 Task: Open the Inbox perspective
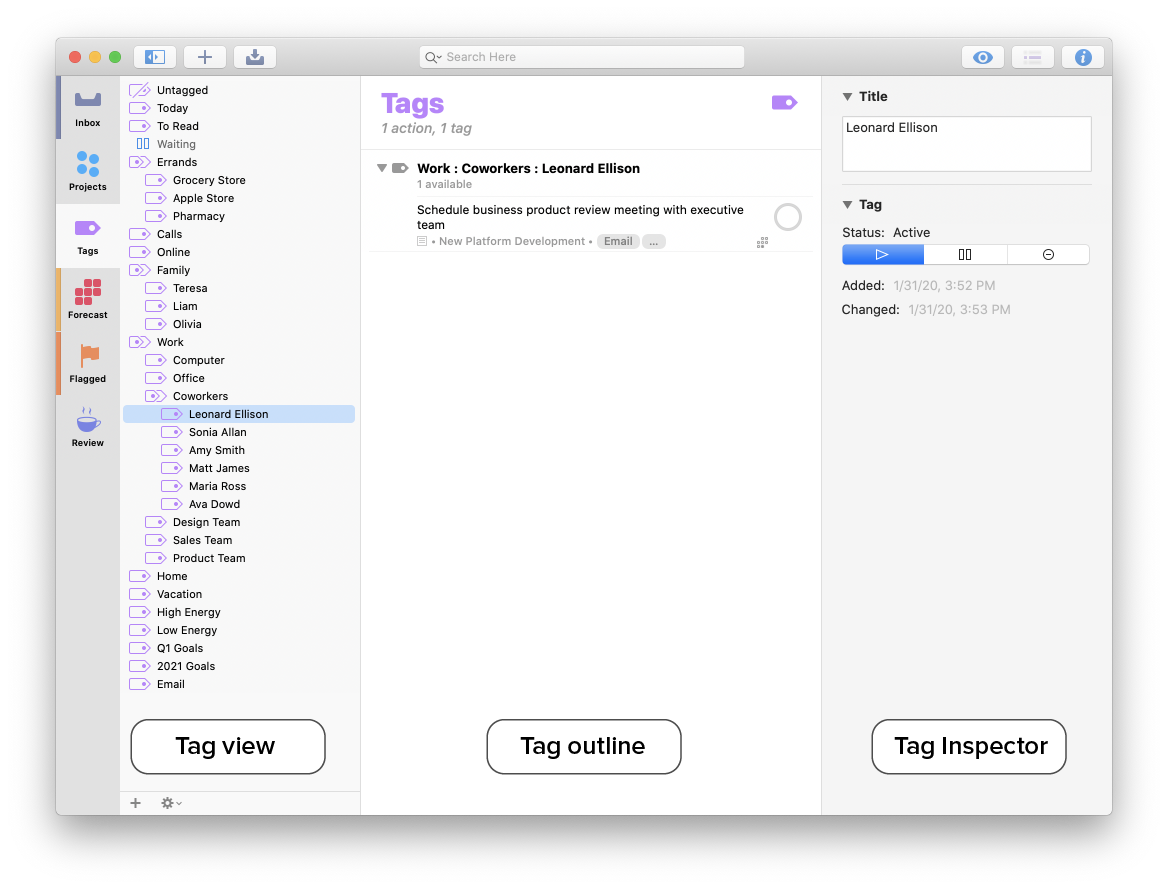(87, 105)
